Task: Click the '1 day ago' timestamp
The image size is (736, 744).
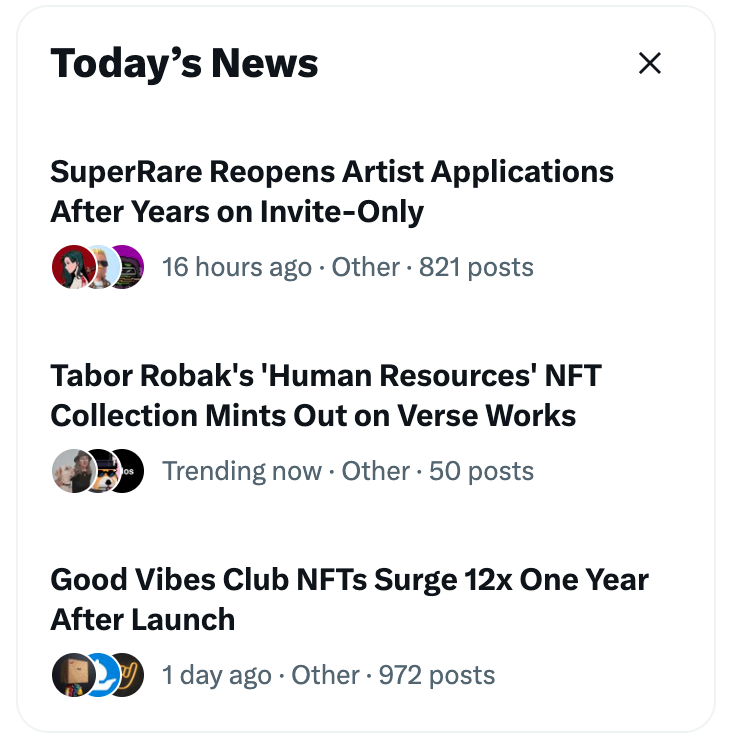Action: [x=217, y=675]
